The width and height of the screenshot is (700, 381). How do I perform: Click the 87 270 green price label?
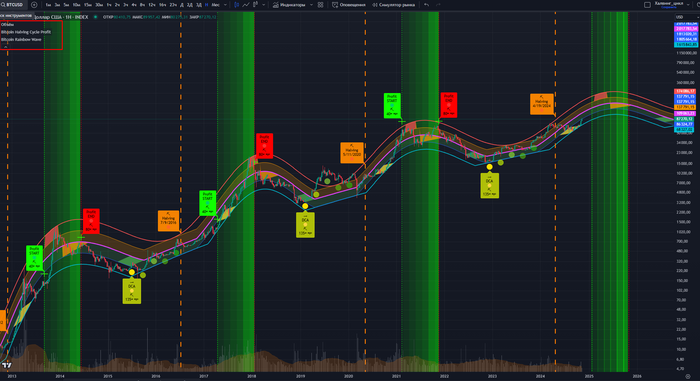[x=685, y=119]
